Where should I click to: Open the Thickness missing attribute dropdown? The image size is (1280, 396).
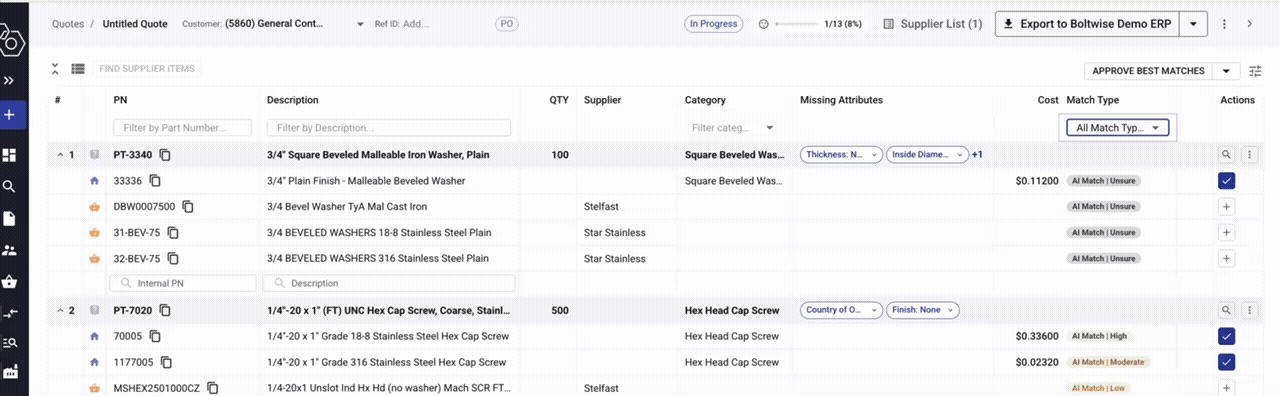[x=841, y=155]
